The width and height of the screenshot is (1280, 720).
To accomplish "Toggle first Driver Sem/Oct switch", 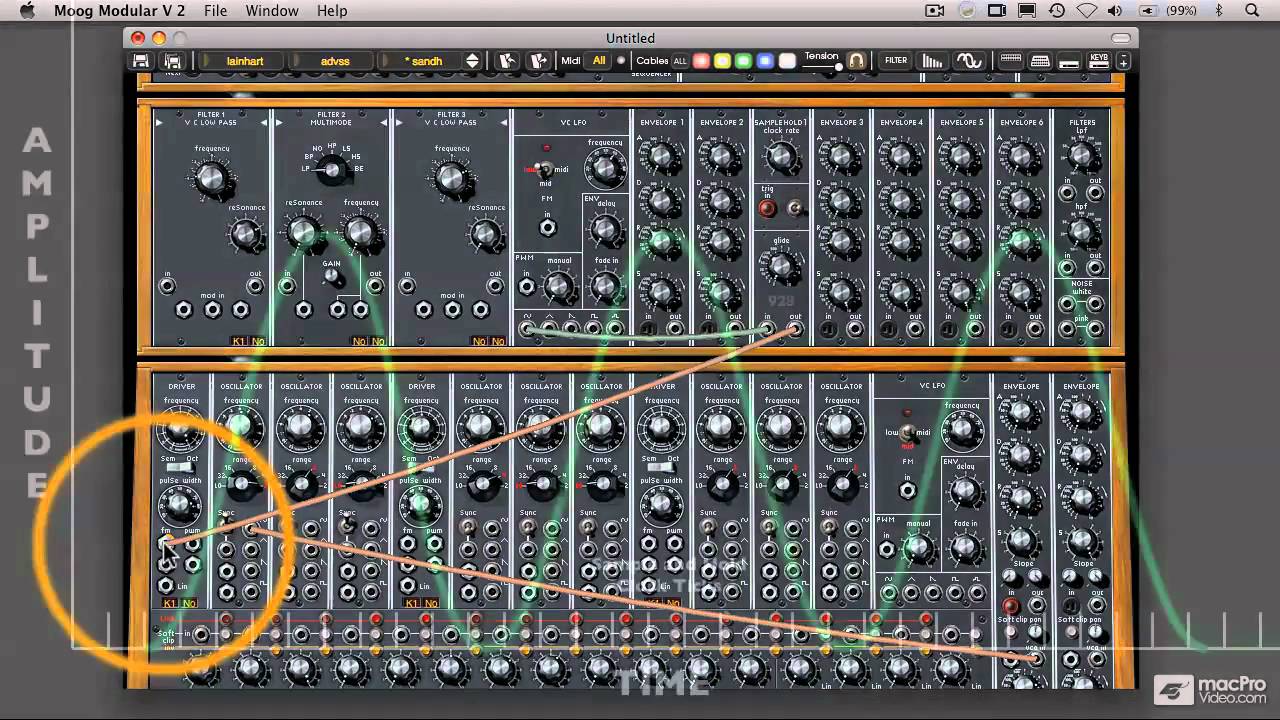I will pyautogui.click(x=180, y=467).
